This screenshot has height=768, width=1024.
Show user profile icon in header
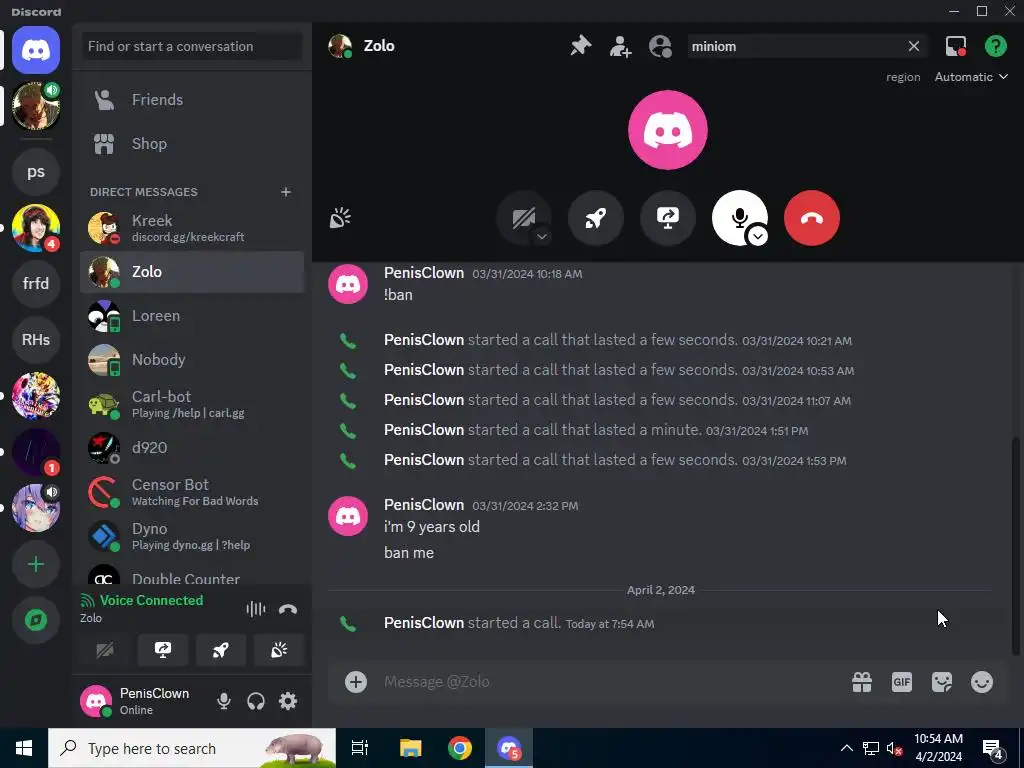pos(660,46)
